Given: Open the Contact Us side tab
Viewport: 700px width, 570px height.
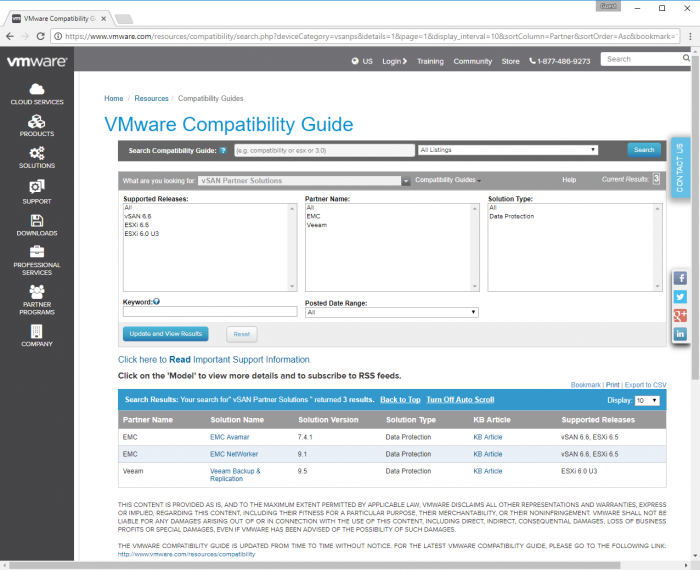Looking at the screenshot, I should [680, 167].
